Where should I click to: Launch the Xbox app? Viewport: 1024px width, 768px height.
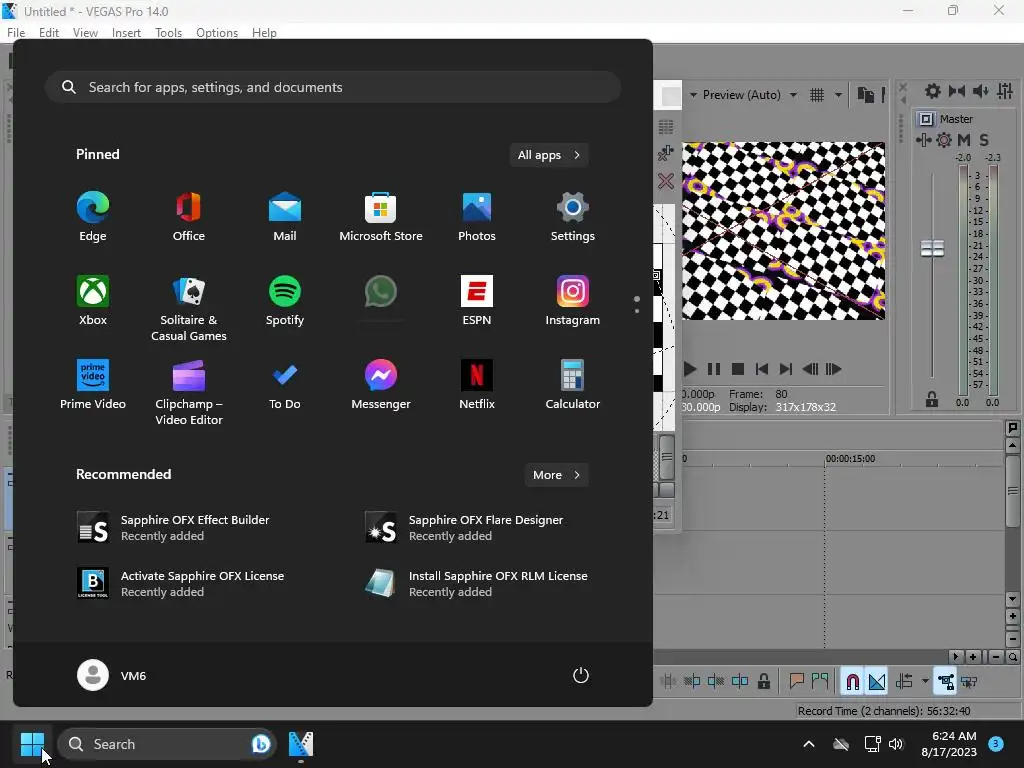93,300
